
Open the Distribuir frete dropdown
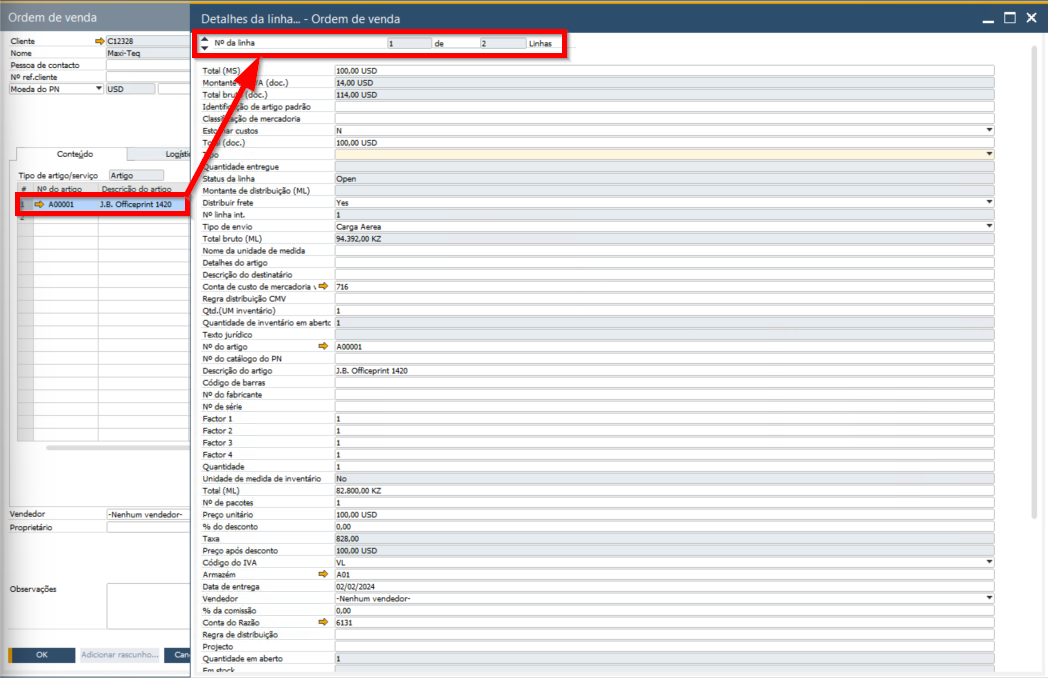989,202
